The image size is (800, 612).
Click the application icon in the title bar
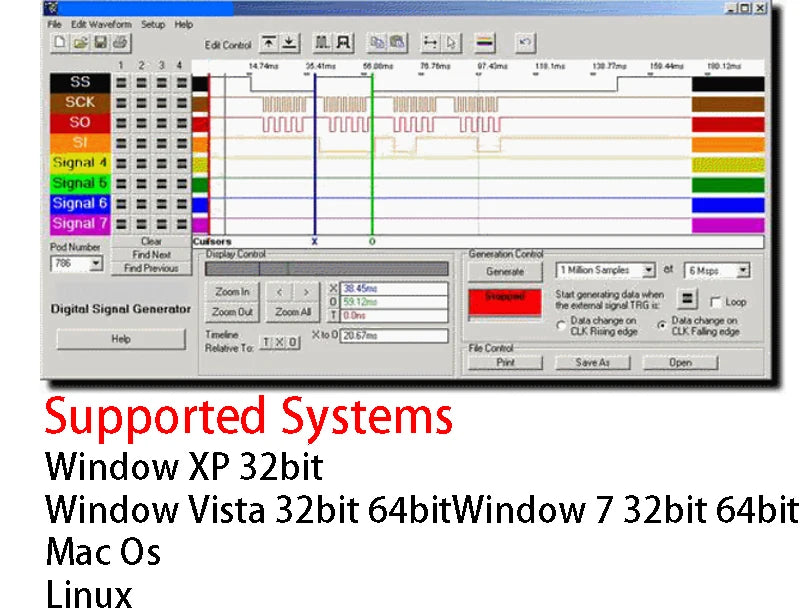[x=51, y=8]
